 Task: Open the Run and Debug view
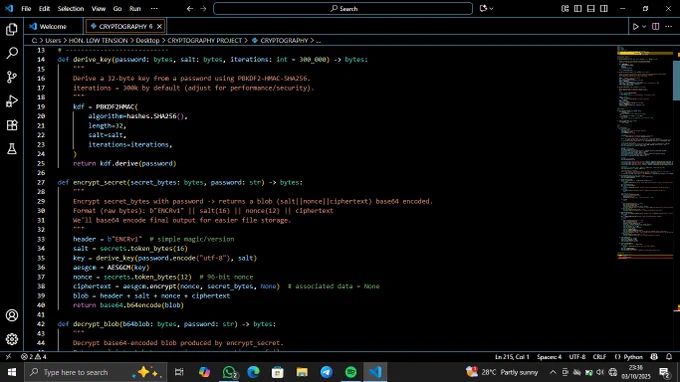(12, 101)
